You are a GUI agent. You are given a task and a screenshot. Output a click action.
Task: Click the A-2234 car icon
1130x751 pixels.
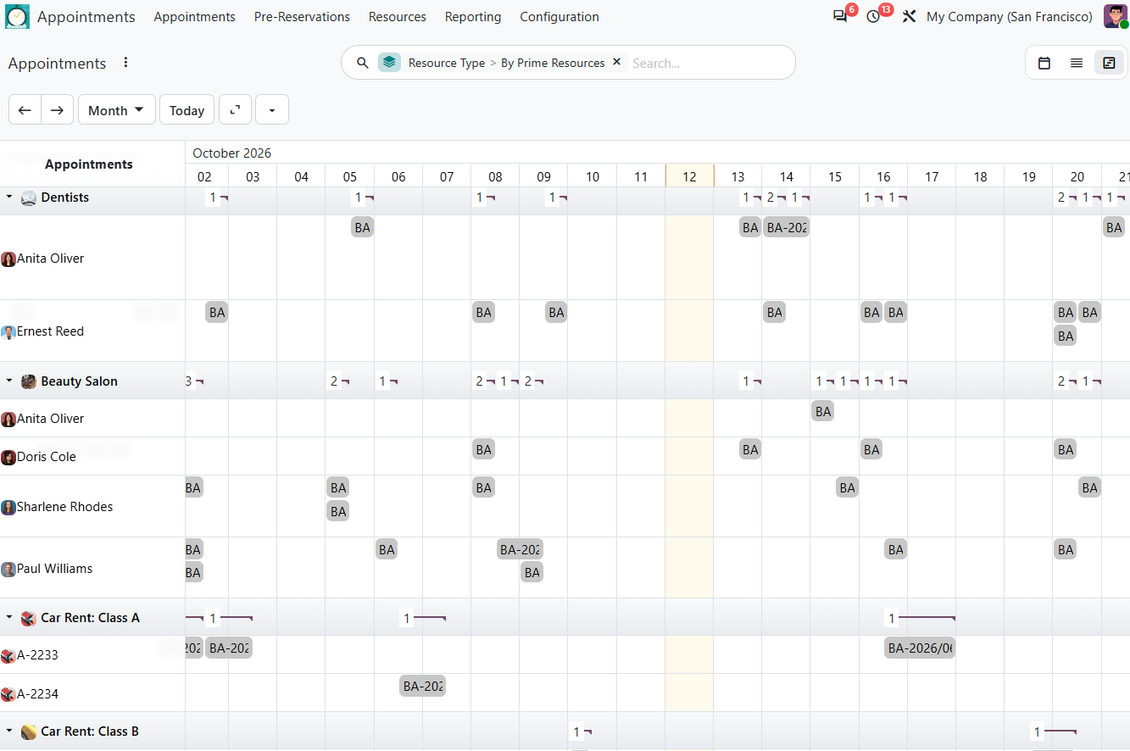8,694
